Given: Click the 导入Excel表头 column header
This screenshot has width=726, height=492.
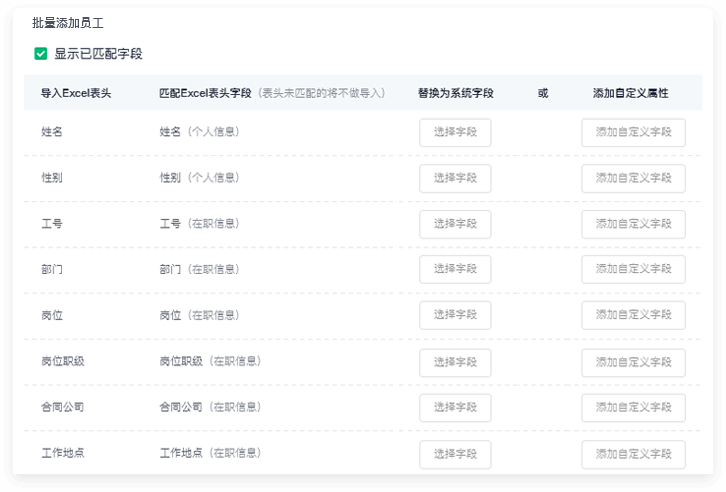Looking at the screenshot, I should [76, 93].
